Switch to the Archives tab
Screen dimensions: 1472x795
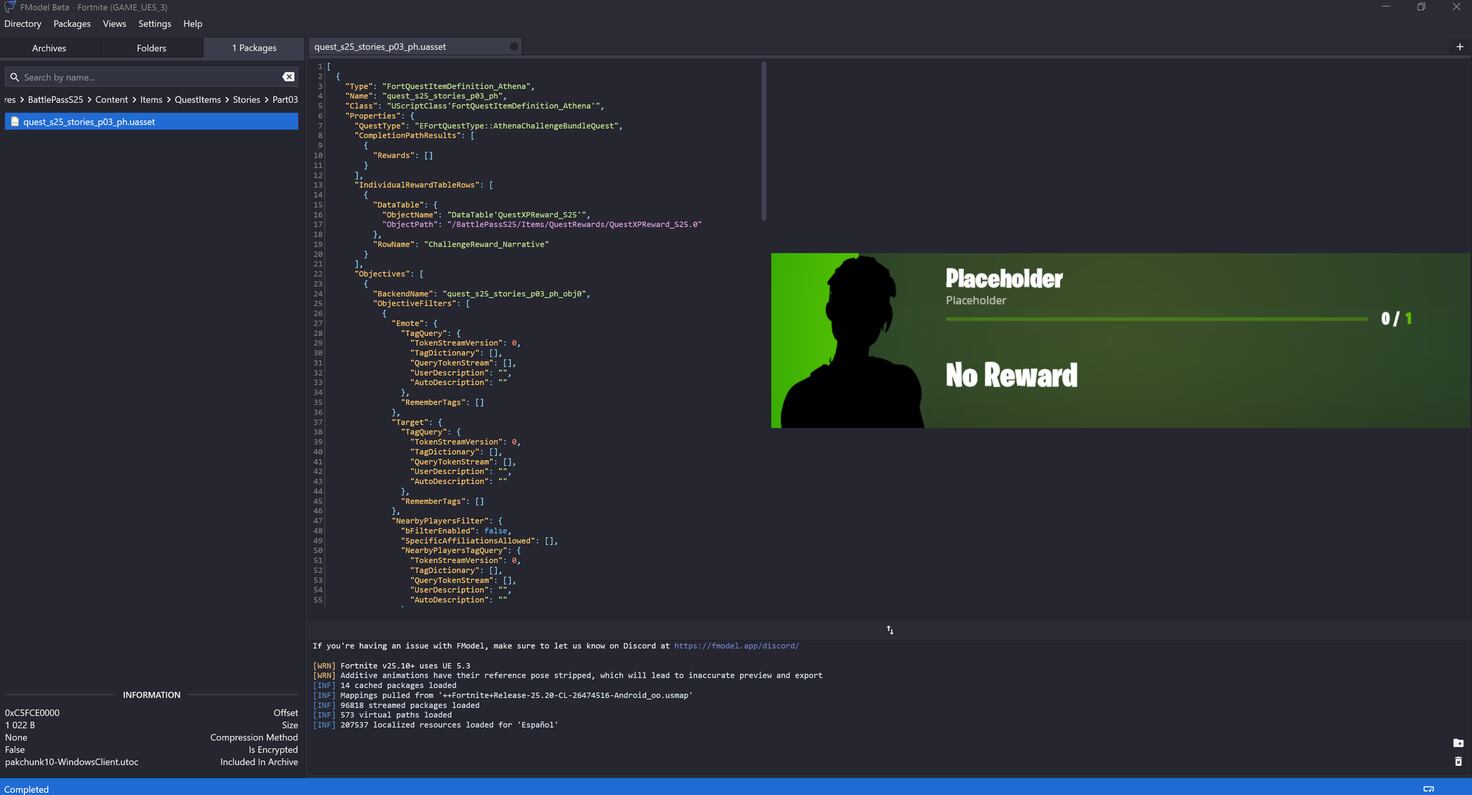[x=49, y=48]
